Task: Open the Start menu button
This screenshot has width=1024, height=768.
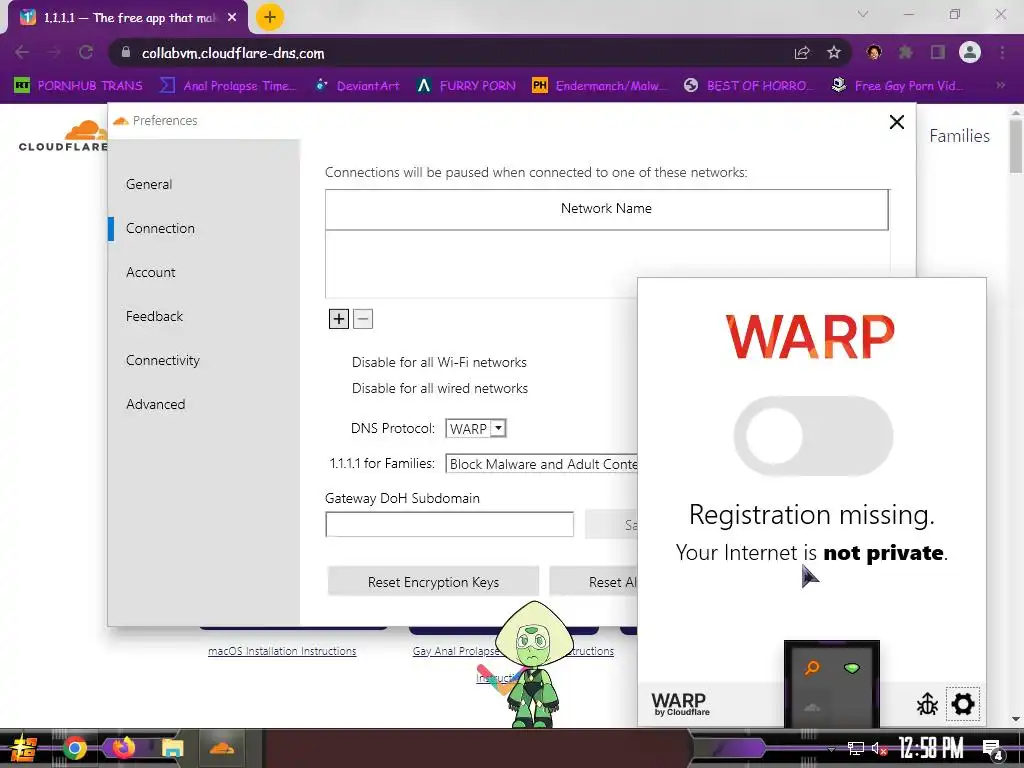Action: pyautogui.click(x=23, y=748)
